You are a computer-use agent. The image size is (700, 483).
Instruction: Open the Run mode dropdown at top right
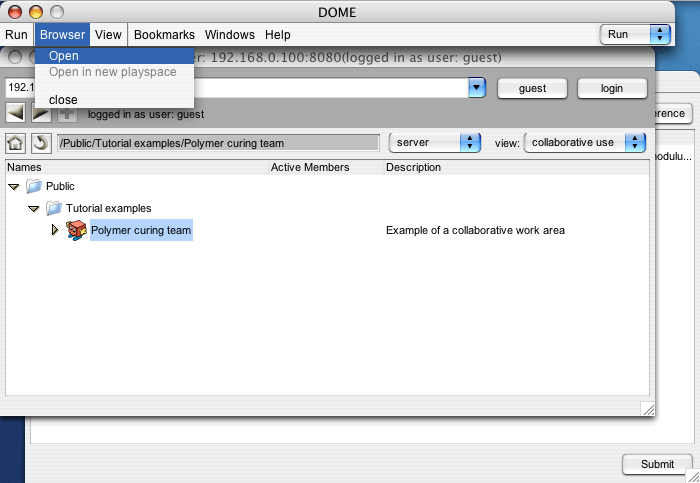635,34
